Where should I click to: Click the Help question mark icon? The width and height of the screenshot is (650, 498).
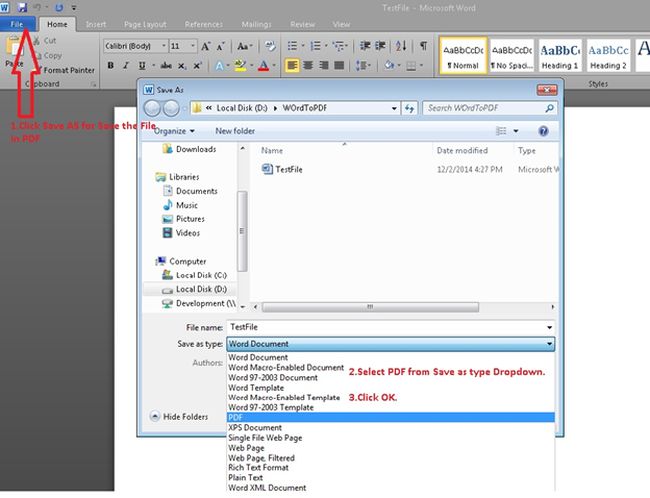click(x=543, y=131)
